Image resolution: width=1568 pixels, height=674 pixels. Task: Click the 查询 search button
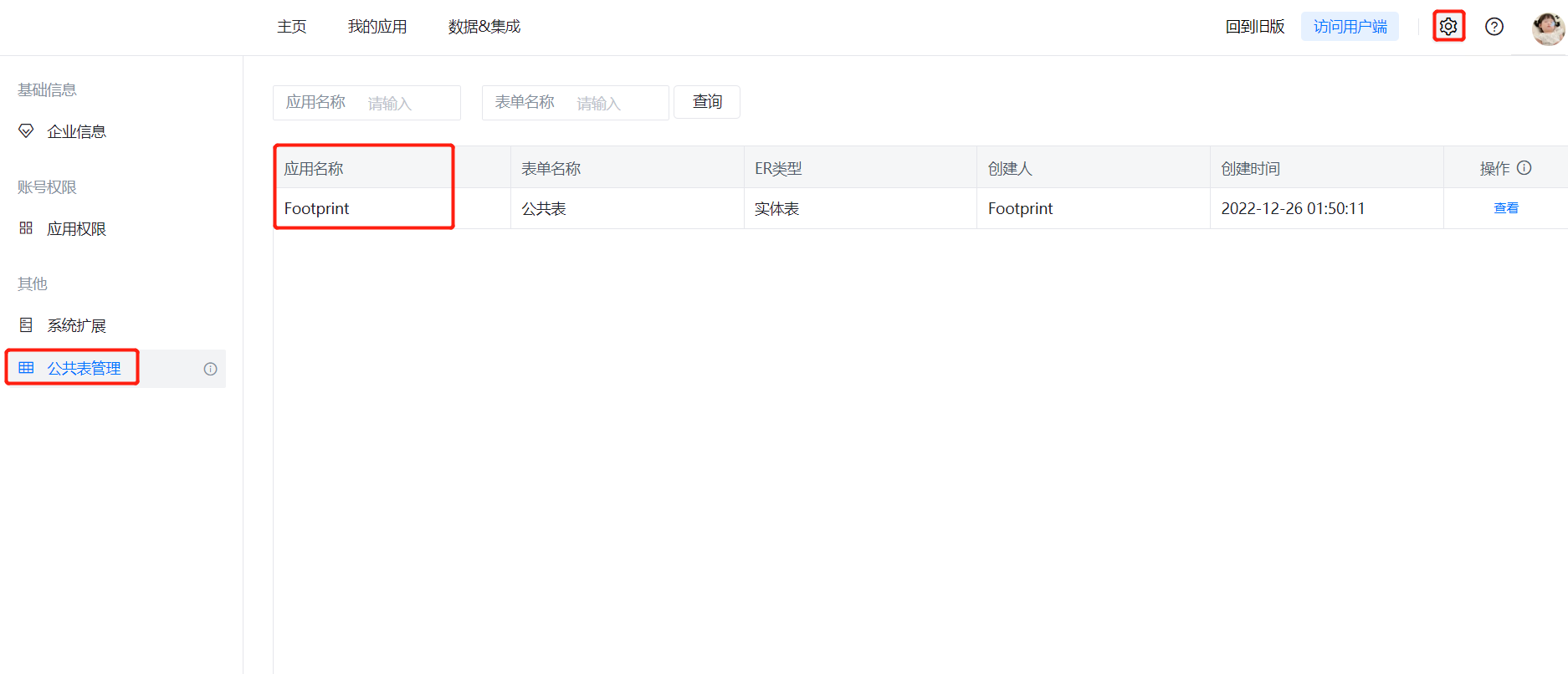click(707, 102)
